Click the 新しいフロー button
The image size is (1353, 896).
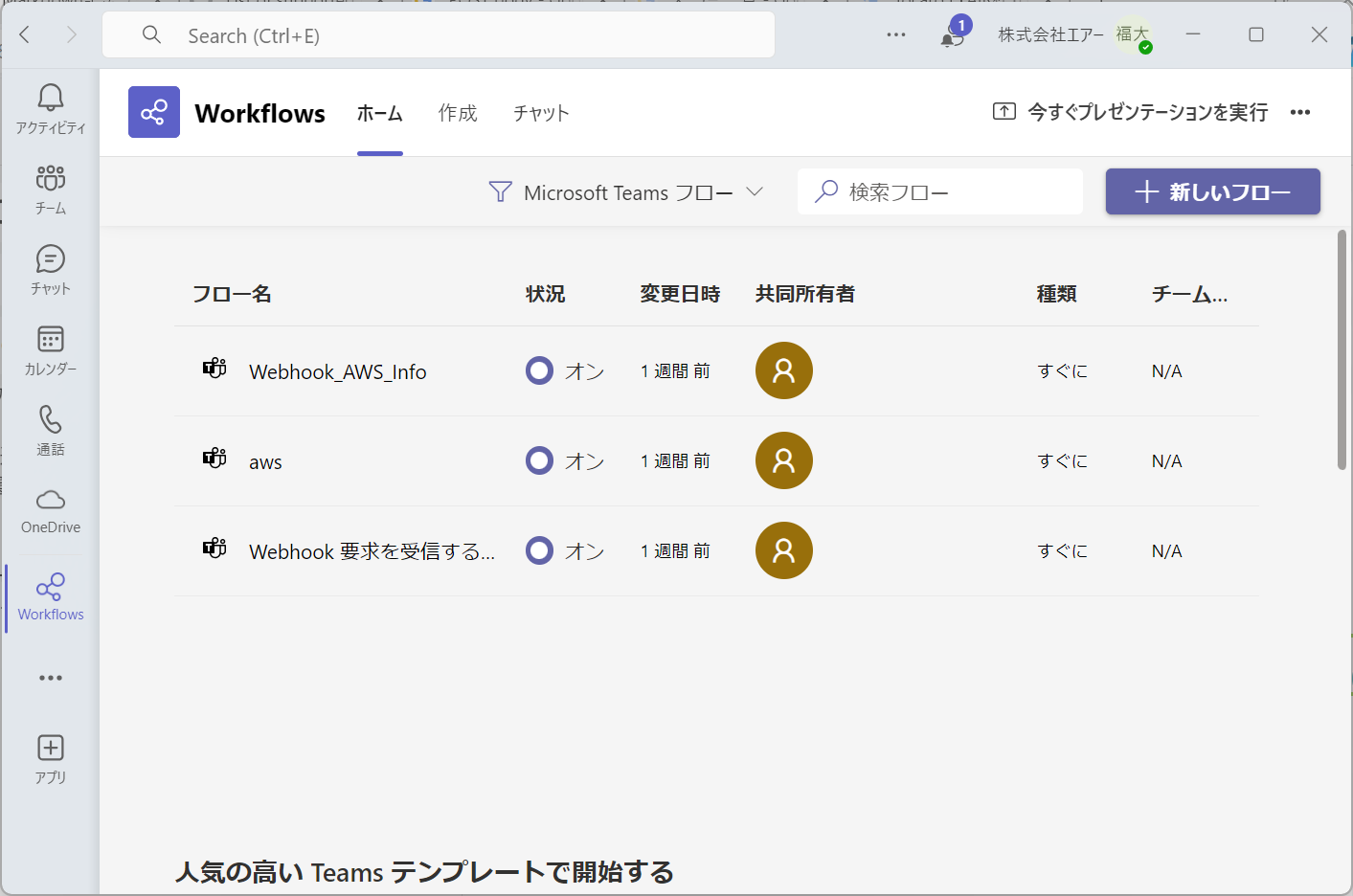click(1213, 191)
